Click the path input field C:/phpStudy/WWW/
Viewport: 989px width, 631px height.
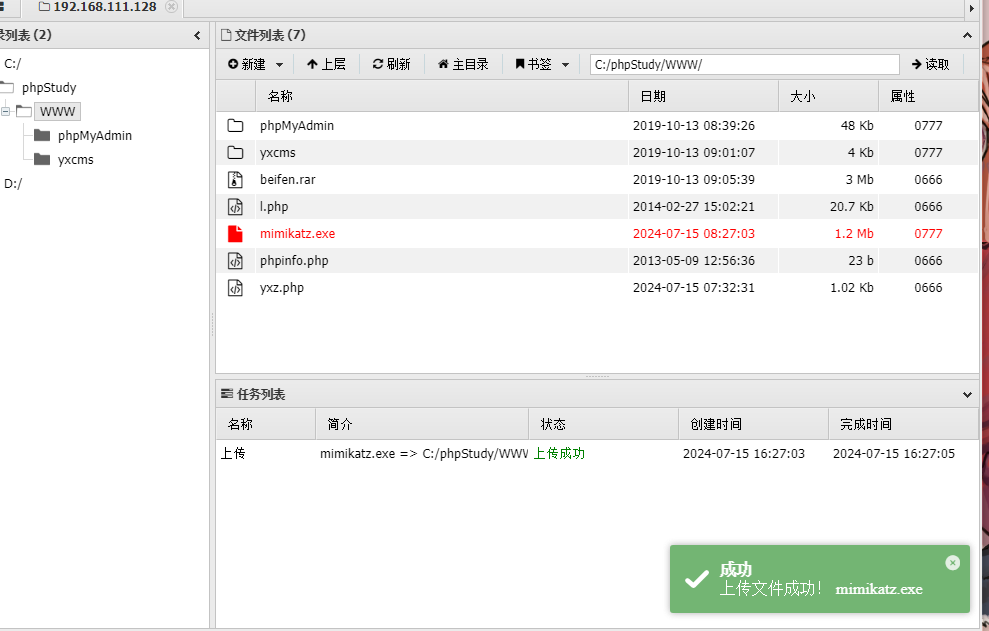coord(745,64)
